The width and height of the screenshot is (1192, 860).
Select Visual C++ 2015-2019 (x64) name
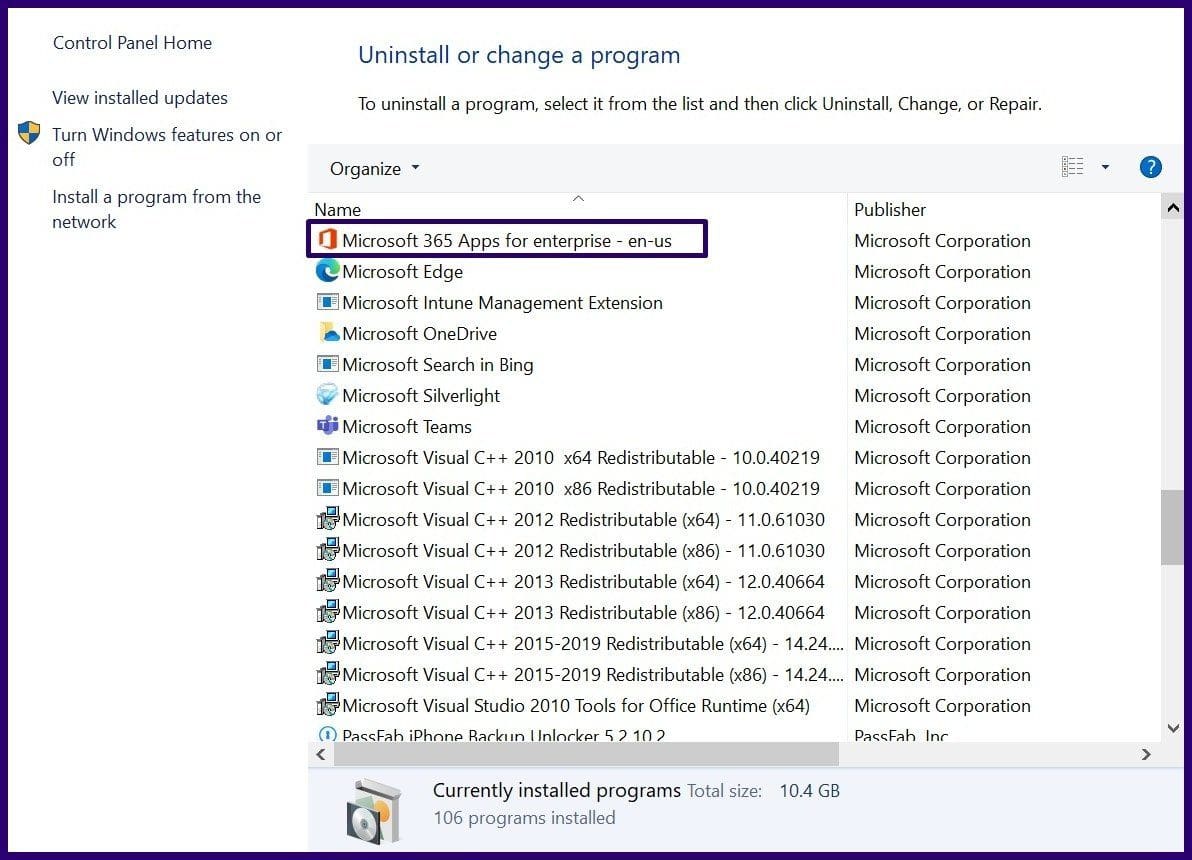click(593, 643)
